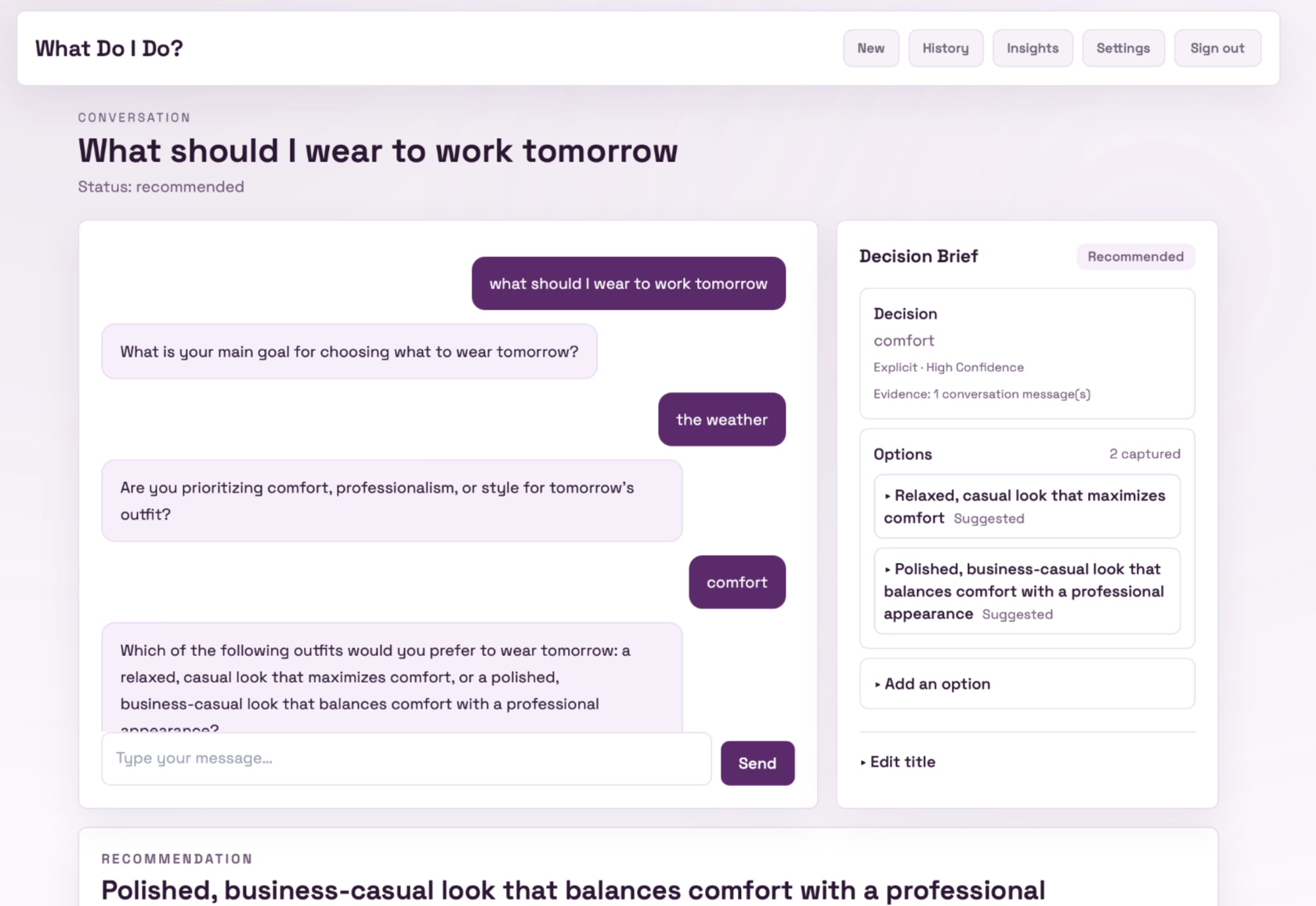Click the 'comfort' user message bubble
Screen dimensions: 1316x906
coord(737,582)
